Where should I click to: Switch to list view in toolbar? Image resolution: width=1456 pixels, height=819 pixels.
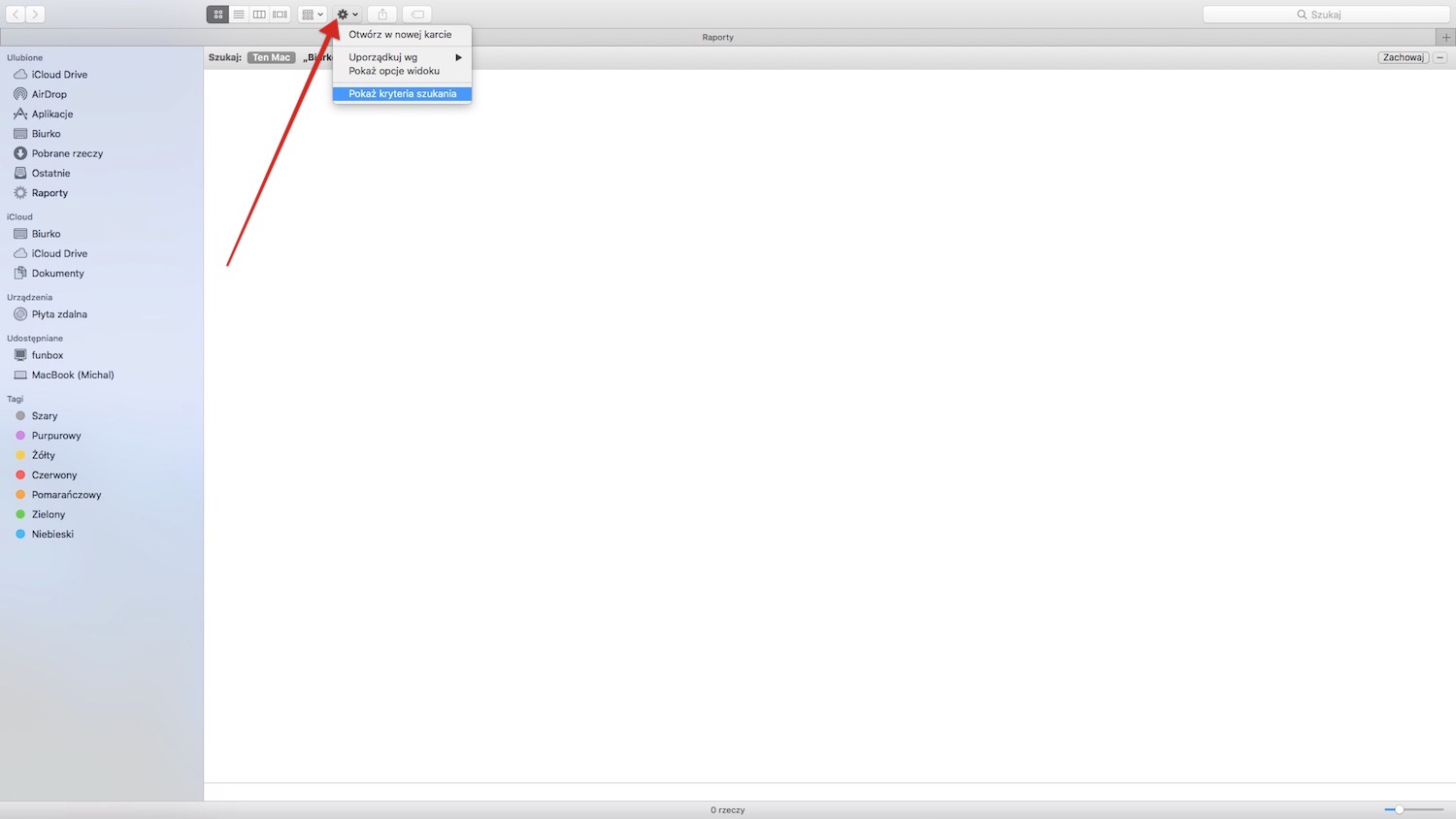coord(239,15)
